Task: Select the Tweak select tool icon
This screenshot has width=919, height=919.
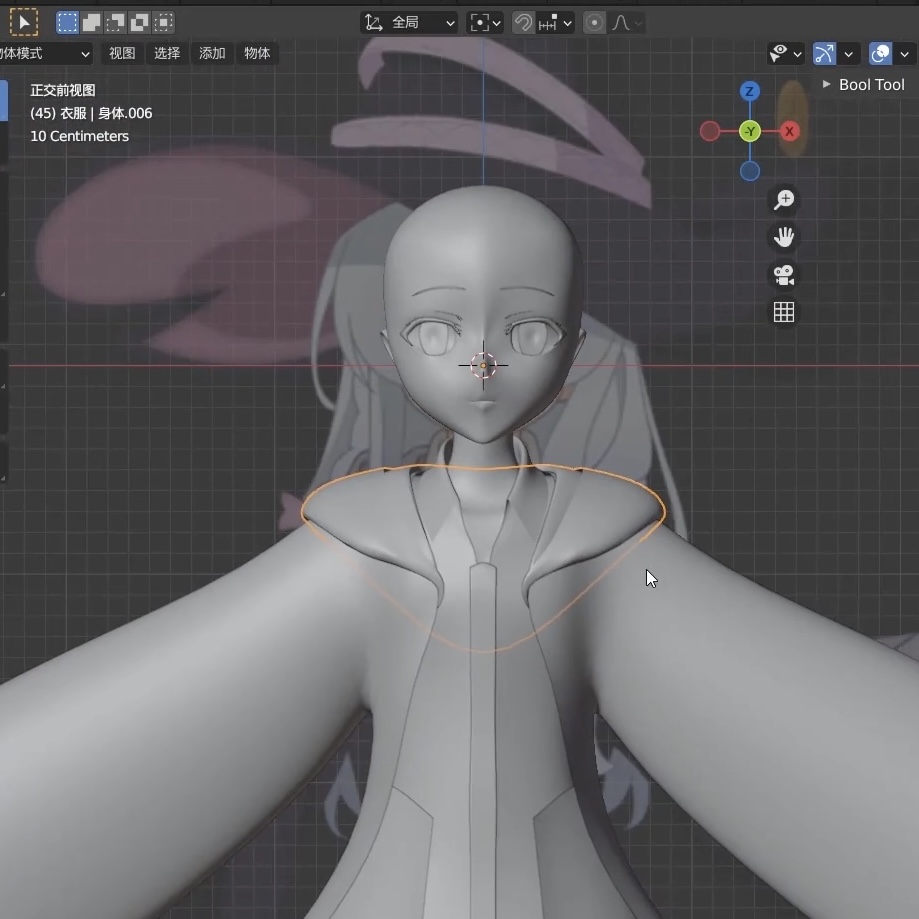Action: pyautogui.click(x=23, y=22)
